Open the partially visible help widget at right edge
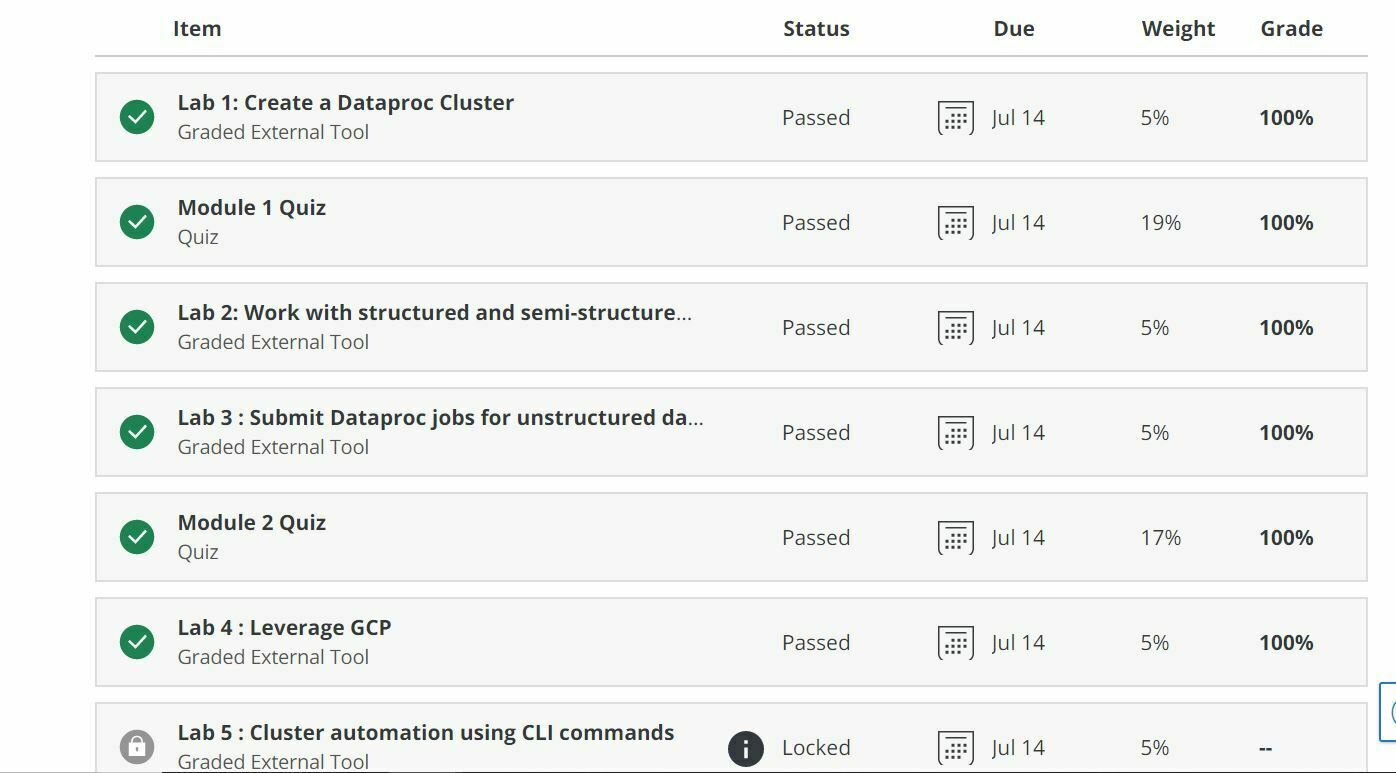Screen dimensions: 1396x773 pyautogui.click(x=1388, y=713)
